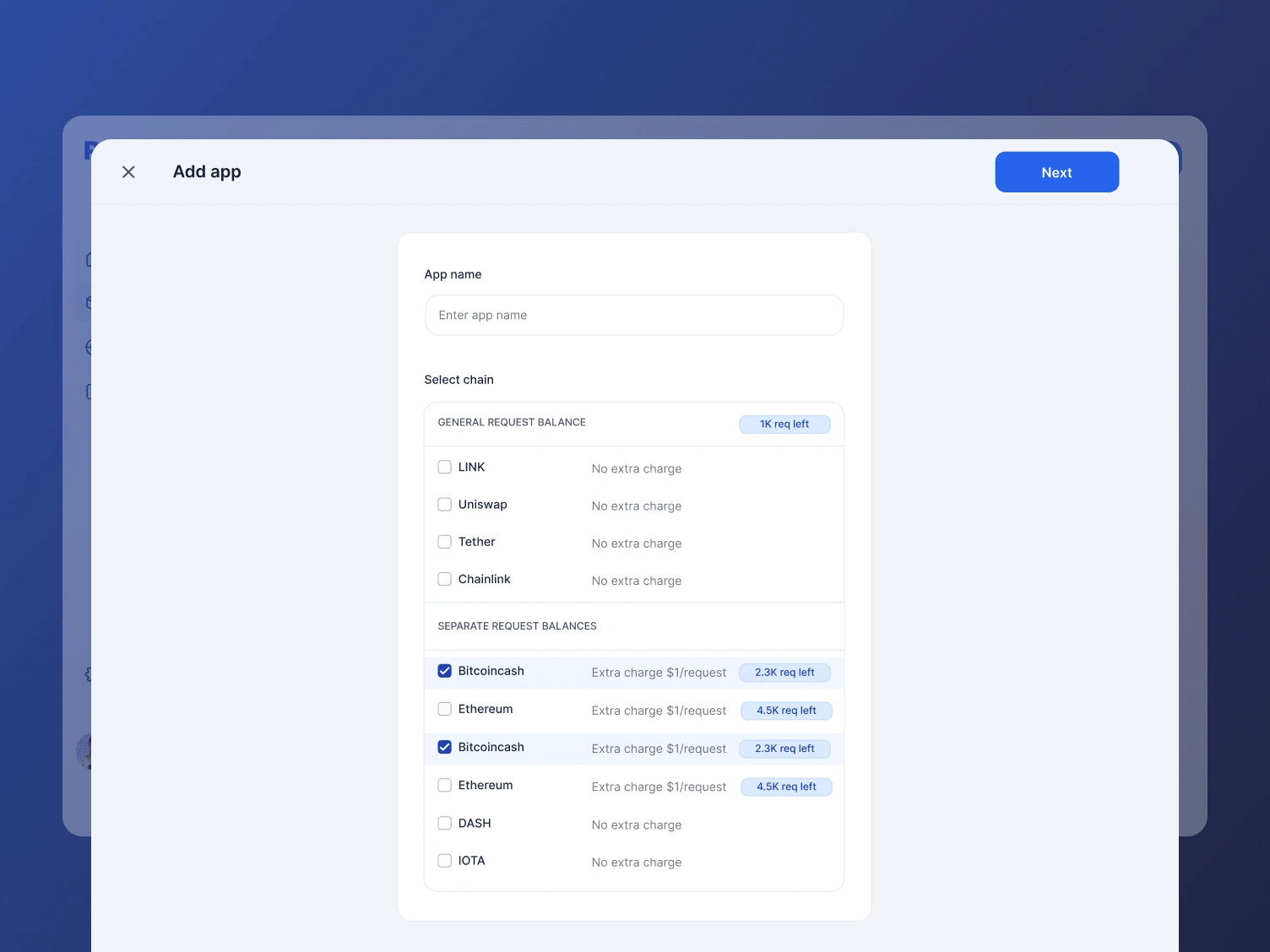1270x952 pixels.
Task: Enable the Uniswap checkbox
Action: click(444, 505)
